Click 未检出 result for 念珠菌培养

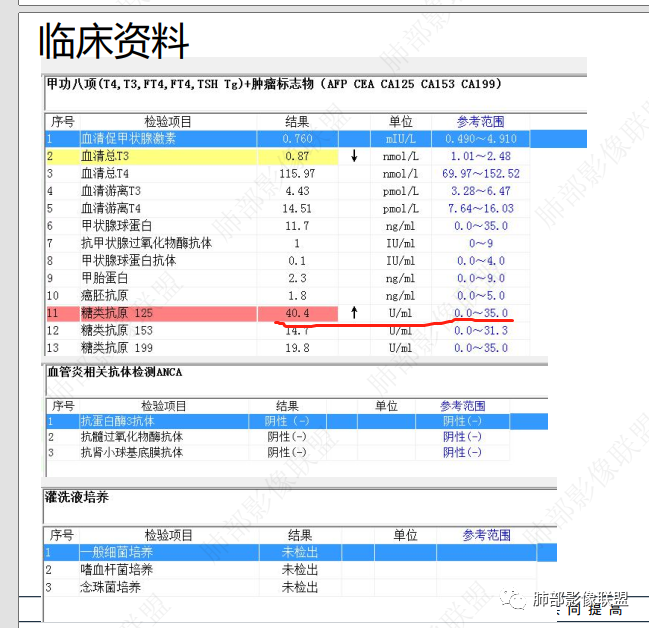point(300,587)
